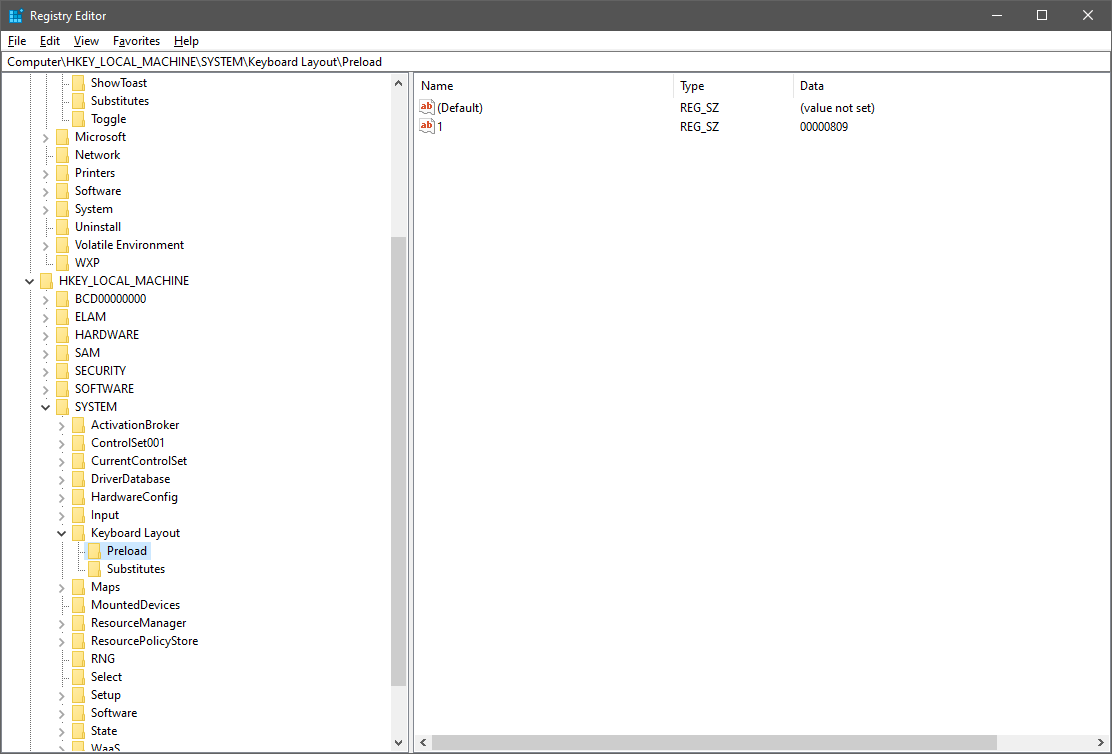Select the lowercase Software key under SYSTEM
The height and width of the screenshot is (754, 1112).
[114, 713]
